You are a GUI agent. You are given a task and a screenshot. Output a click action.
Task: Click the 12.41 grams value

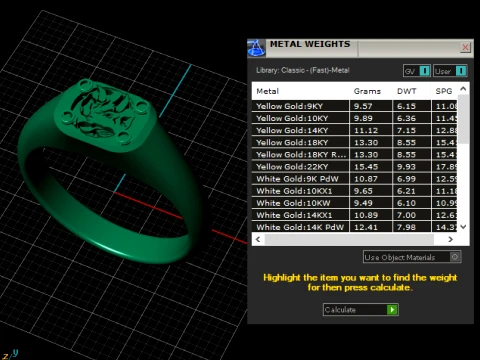click(x=366, y=227)
